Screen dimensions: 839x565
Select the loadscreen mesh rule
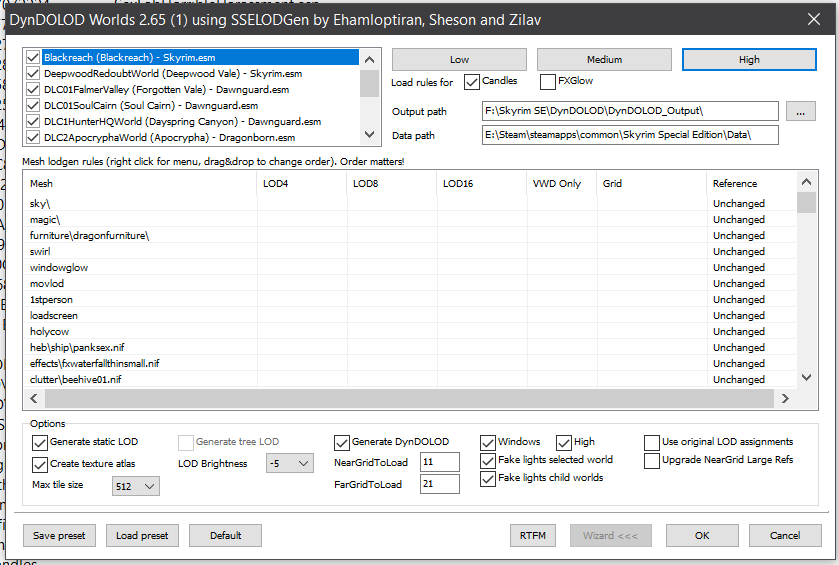click(x=409, y=316)
